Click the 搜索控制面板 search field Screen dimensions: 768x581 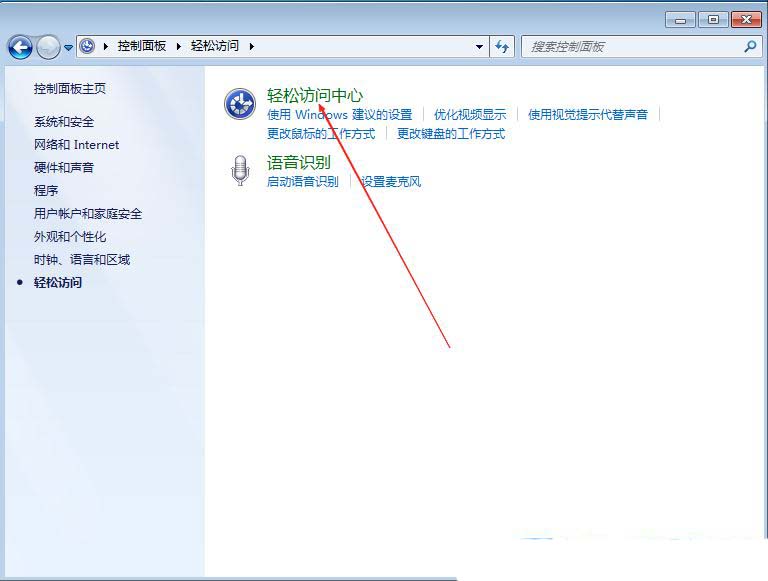[x=632, y=47]
